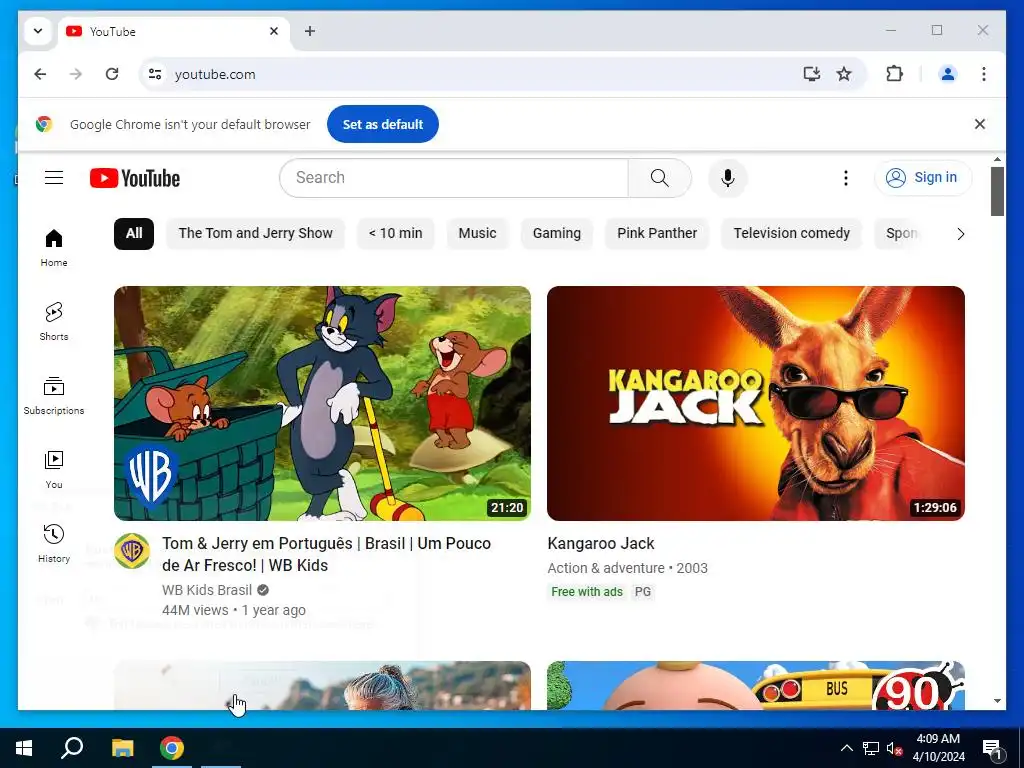The height and width of the screenshot is (768, 1024).
Task: Expand the tab search dropdown
Action: pos(38,31)
